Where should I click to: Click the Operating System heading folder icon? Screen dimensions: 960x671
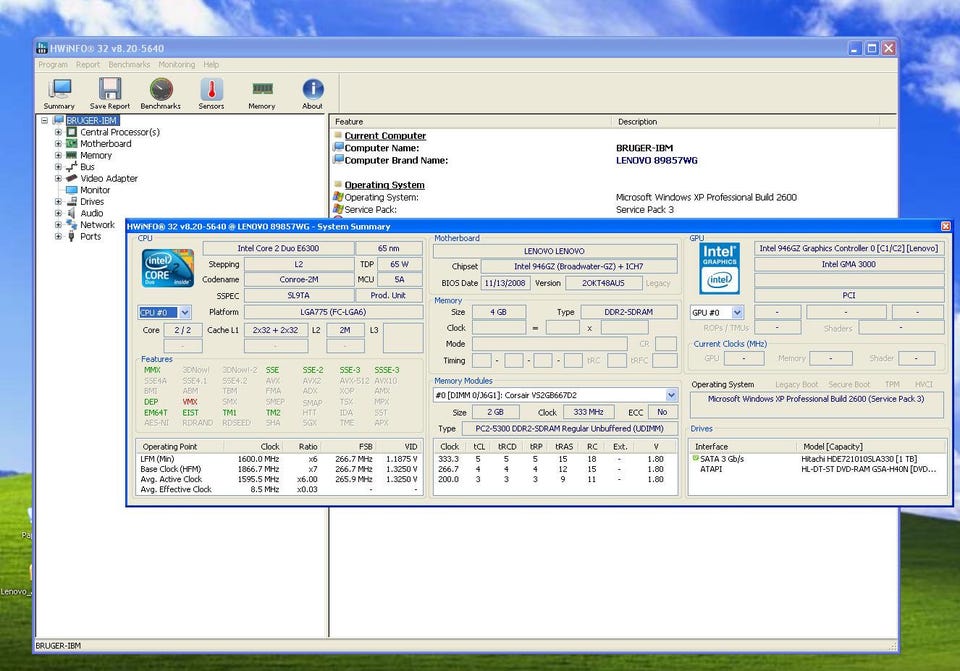click(x=338, y=184)
